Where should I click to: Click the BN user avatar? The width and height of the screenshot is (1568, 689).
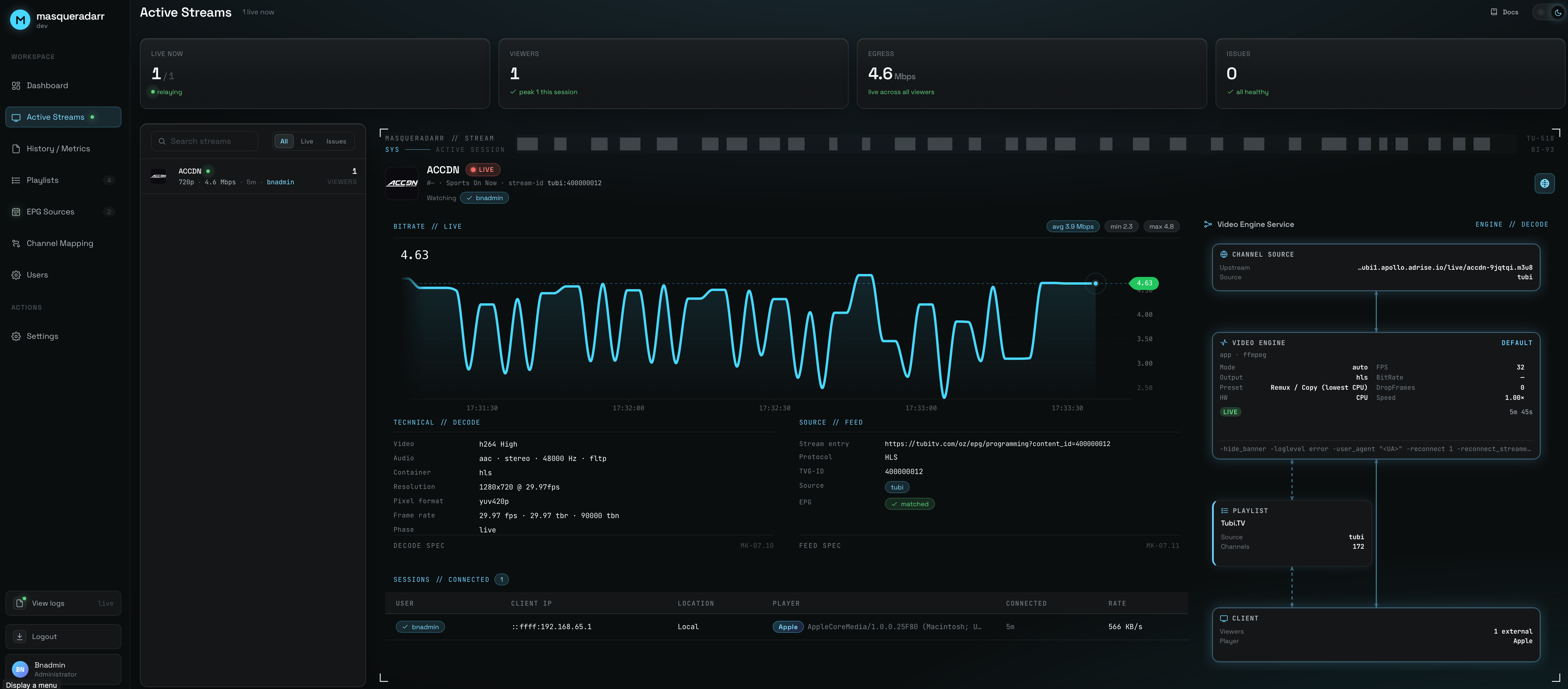click(20, 670)
